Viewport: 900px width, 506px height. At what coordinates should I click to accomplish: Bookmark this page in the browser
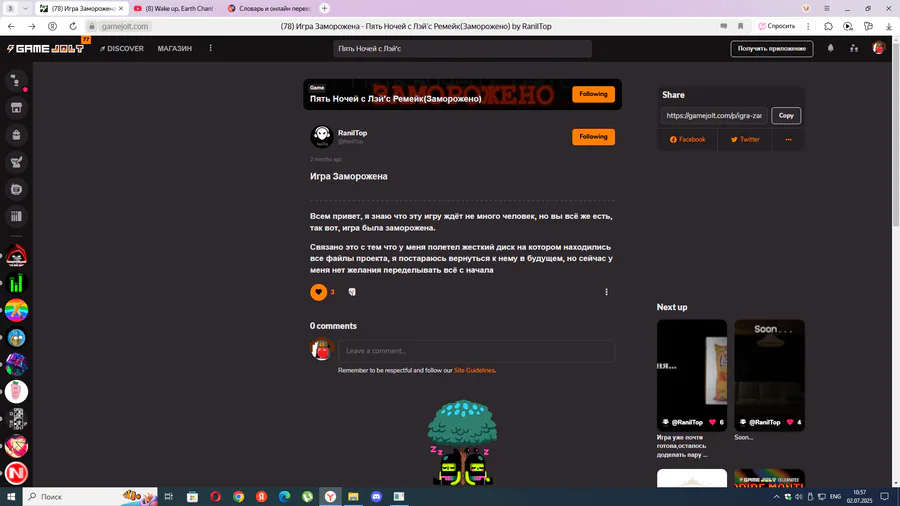click(740, 26)
